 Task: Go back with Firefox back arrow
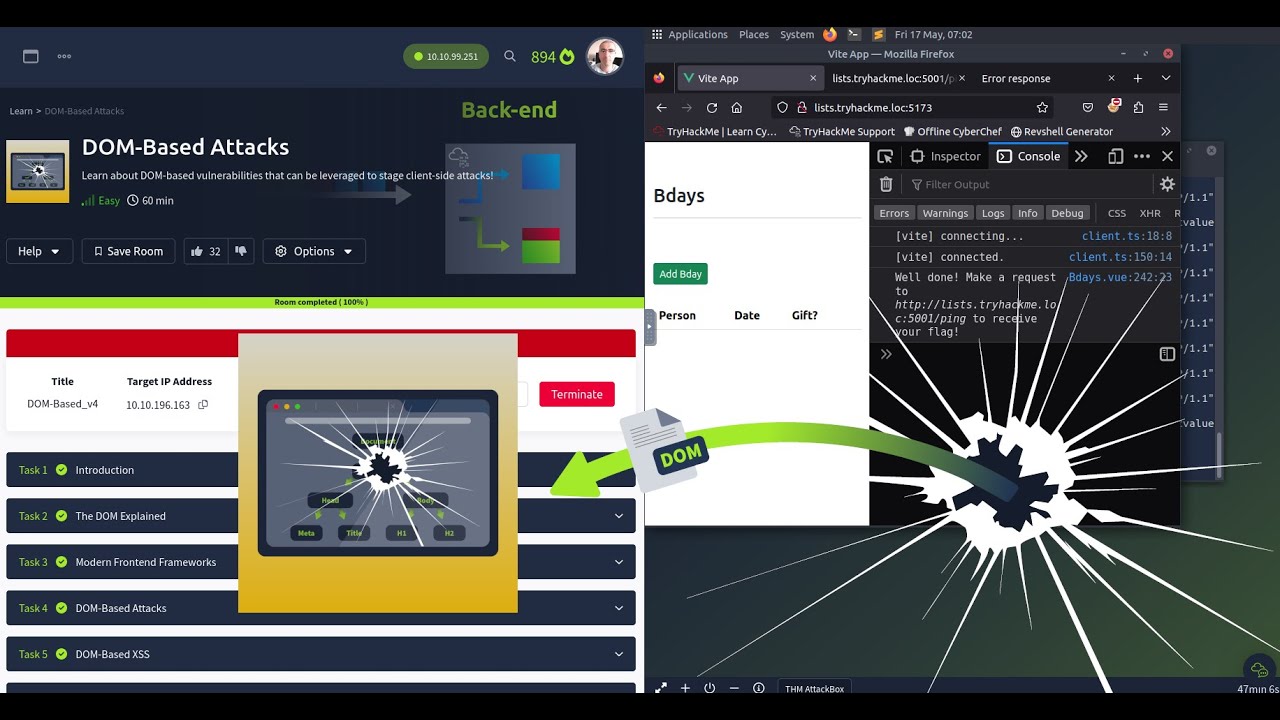[661, 107]
